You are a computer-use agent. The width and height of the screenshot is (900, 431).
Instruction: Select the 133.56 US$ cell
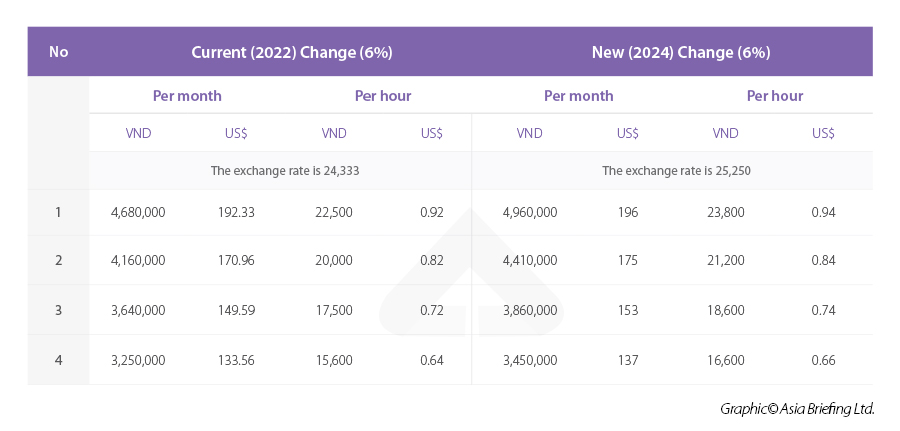[x=236, y=360]
